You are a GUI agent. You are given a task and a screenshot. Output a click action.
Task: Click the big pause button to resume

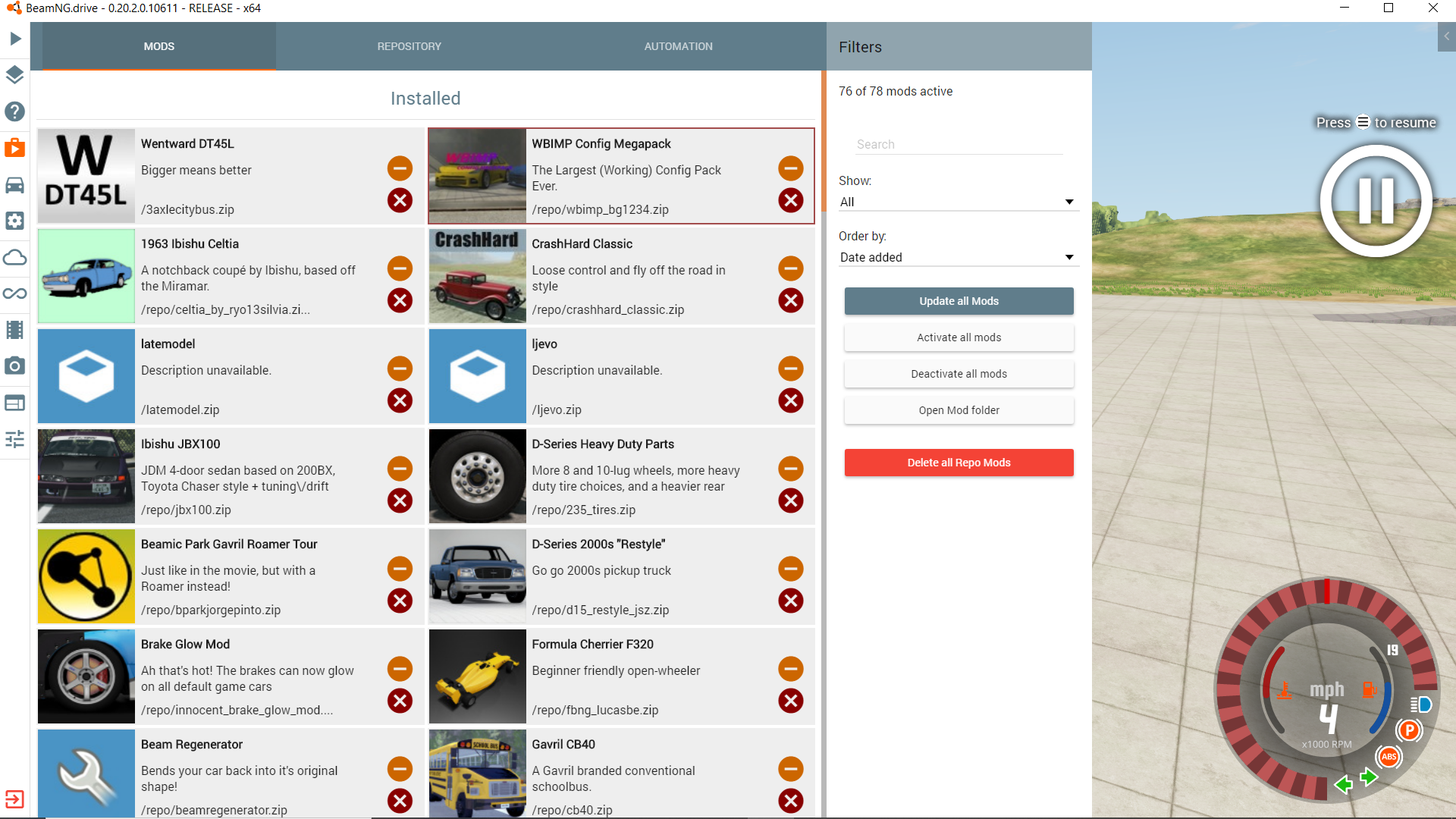point(1376,201)
